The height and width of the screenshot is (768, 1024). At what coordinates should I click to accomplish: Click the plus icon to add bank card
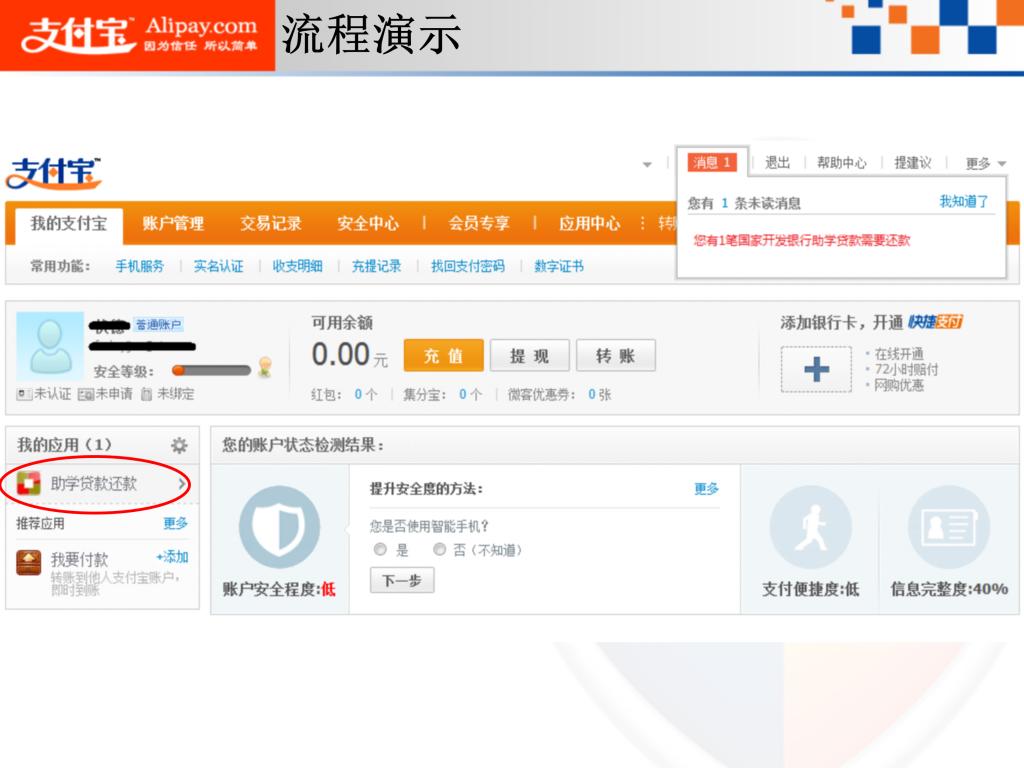tap(816, 370)
